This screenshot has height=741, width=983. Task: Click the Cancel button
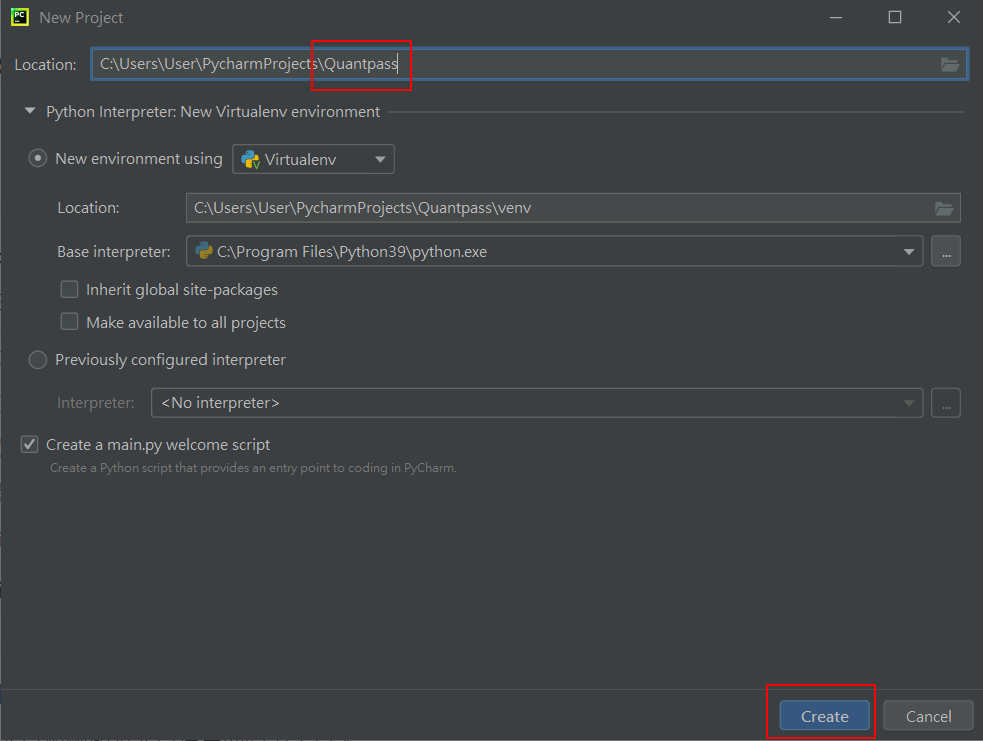tap(928, 716)
